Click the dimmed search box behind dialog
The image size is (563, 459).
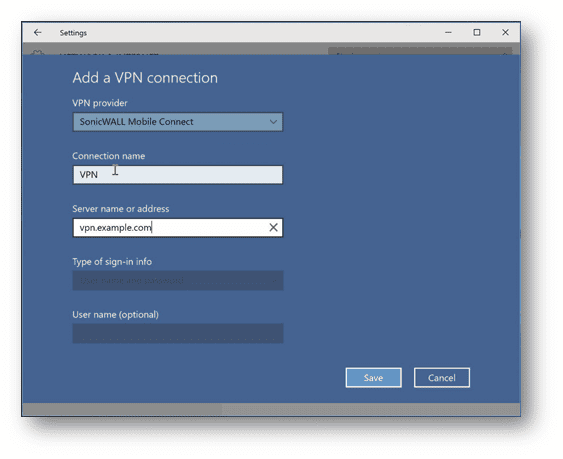(x=420, y=51)
